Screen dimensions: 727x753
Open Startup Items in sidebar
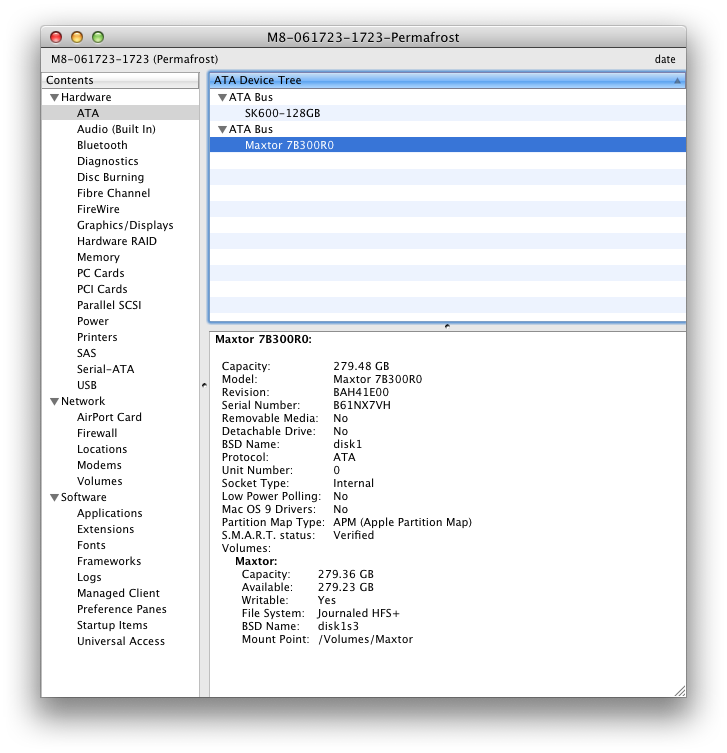coord(112,625)
